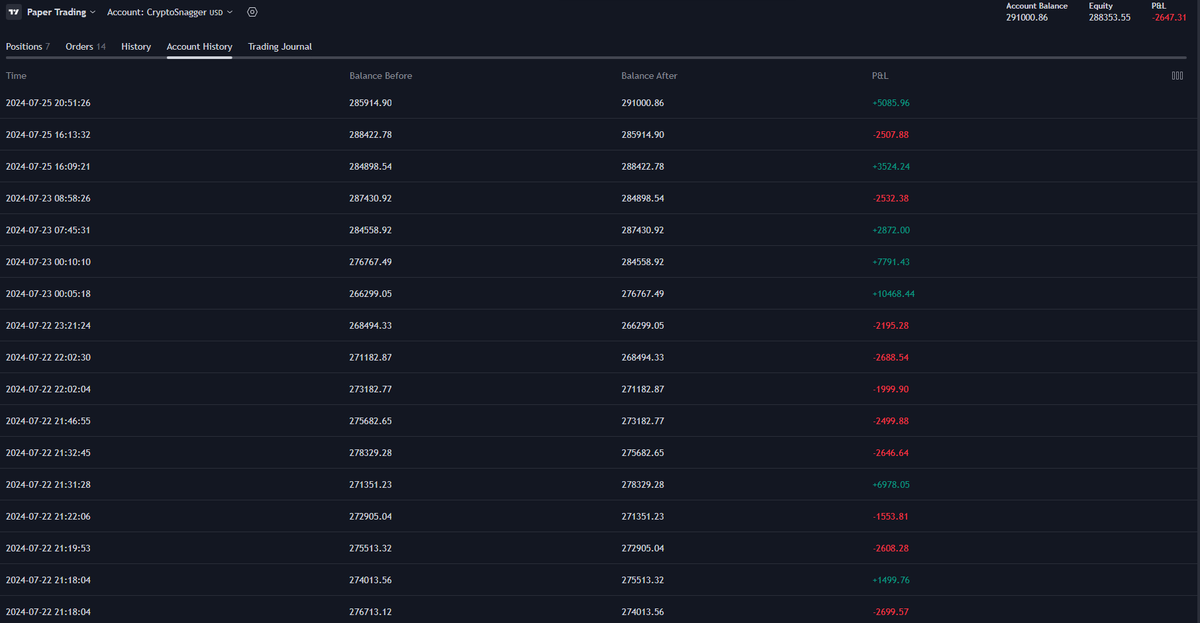
Task: Click the P&L value -2608.28
Action: (x=890, y=548)
